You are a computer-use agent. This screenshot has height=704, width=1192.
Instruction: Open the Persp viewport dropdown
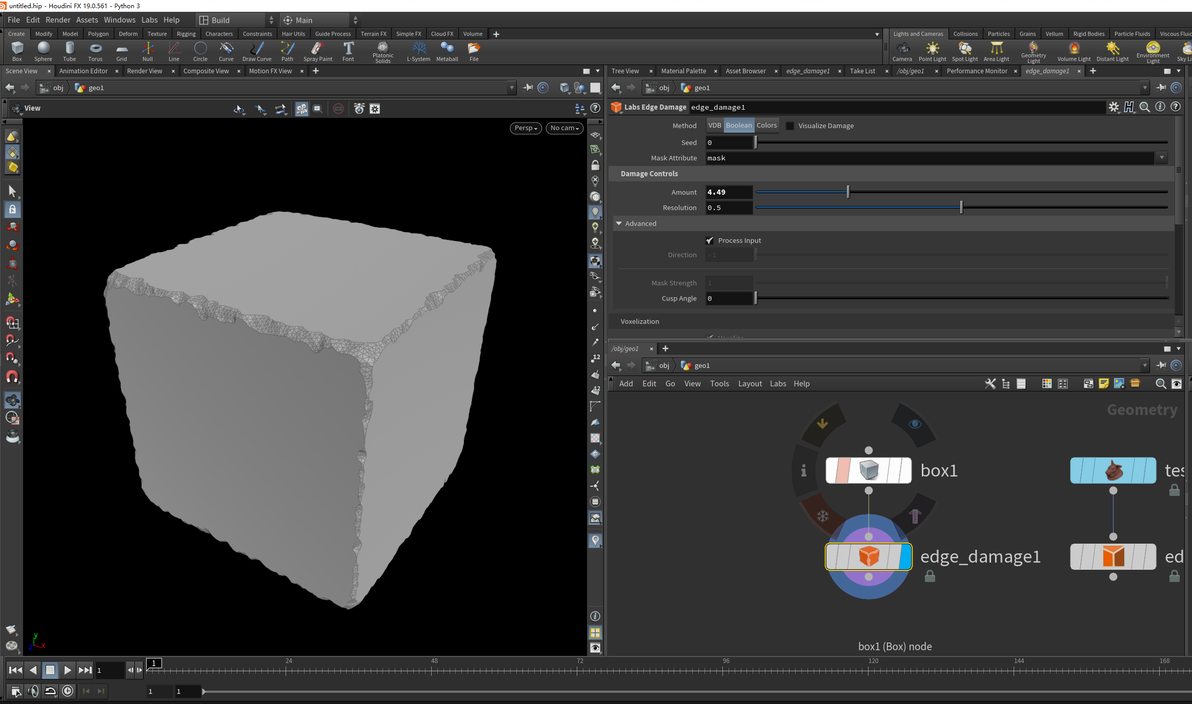(525, 128)
